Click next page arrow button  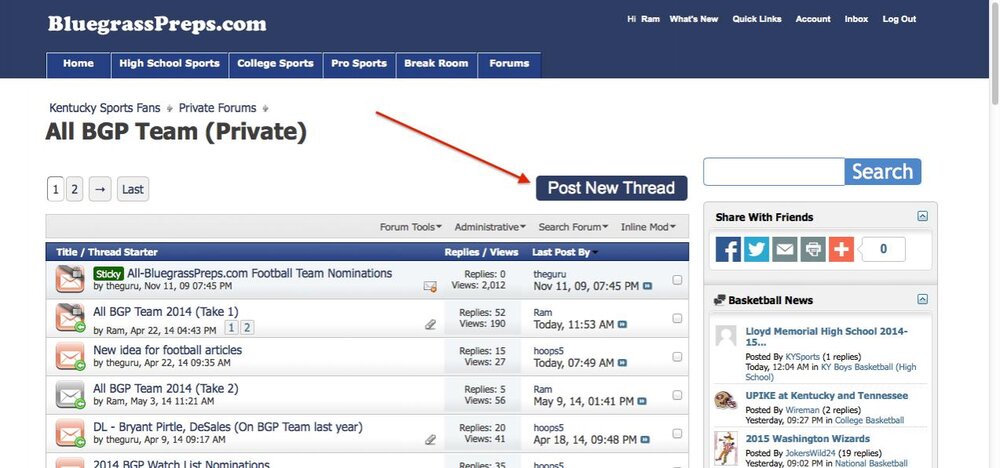pyautogui.click(x=100, y=189)
